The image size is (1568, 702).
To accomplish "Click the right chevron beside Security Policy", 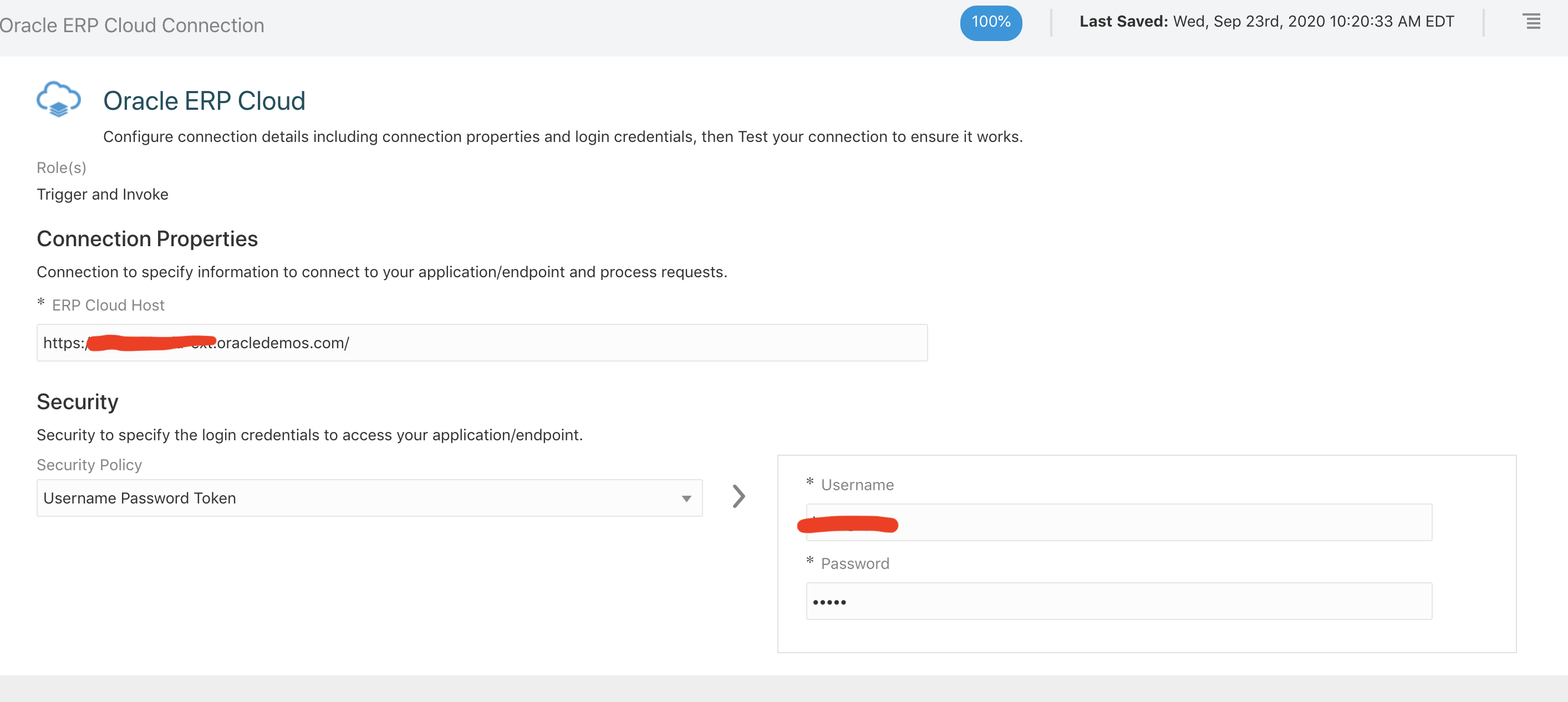I will [739, 496].
